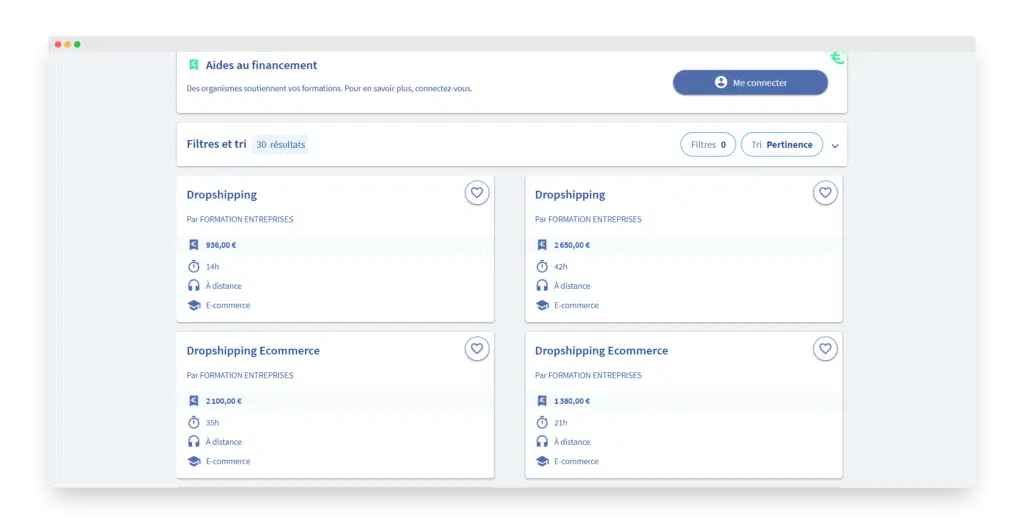1024x524 pixels.
Task: Click the 30 résultats badge
Action: point(280,145)
